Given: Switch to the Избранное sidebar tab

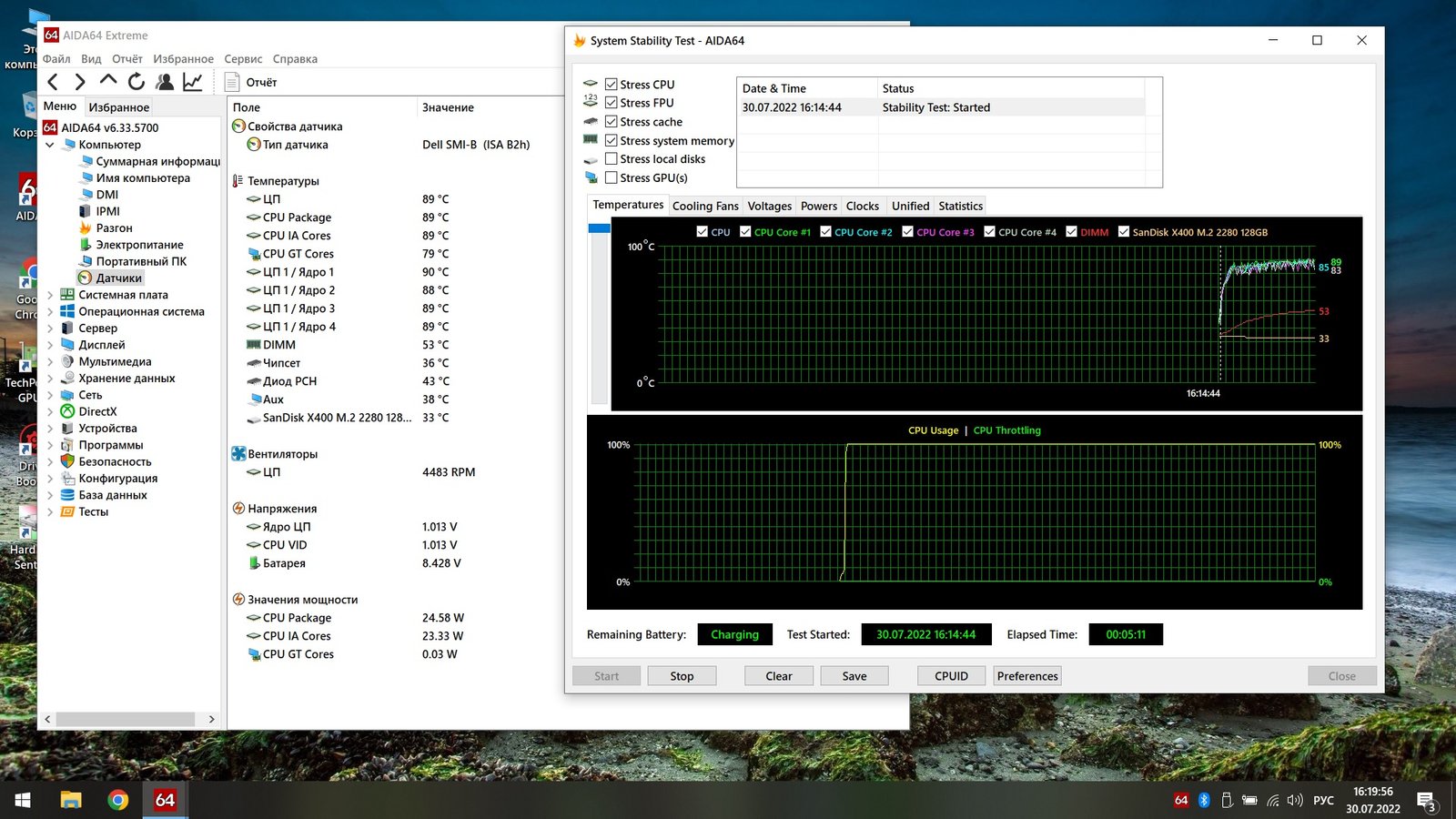Looking at the screenshot, I should [x=119, y=107].
